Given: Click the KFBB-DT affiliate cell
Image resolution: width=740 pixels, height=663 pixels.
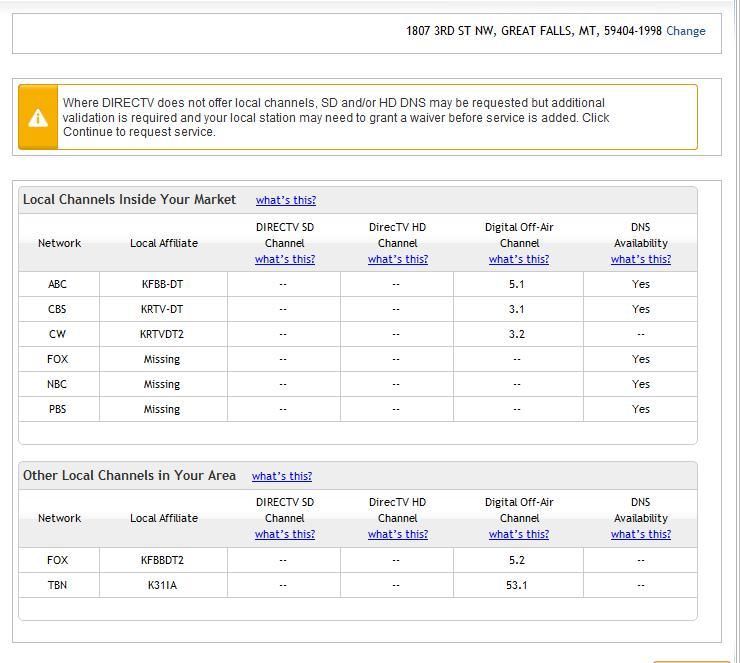Looking at the screenshot, I should 162,285.
